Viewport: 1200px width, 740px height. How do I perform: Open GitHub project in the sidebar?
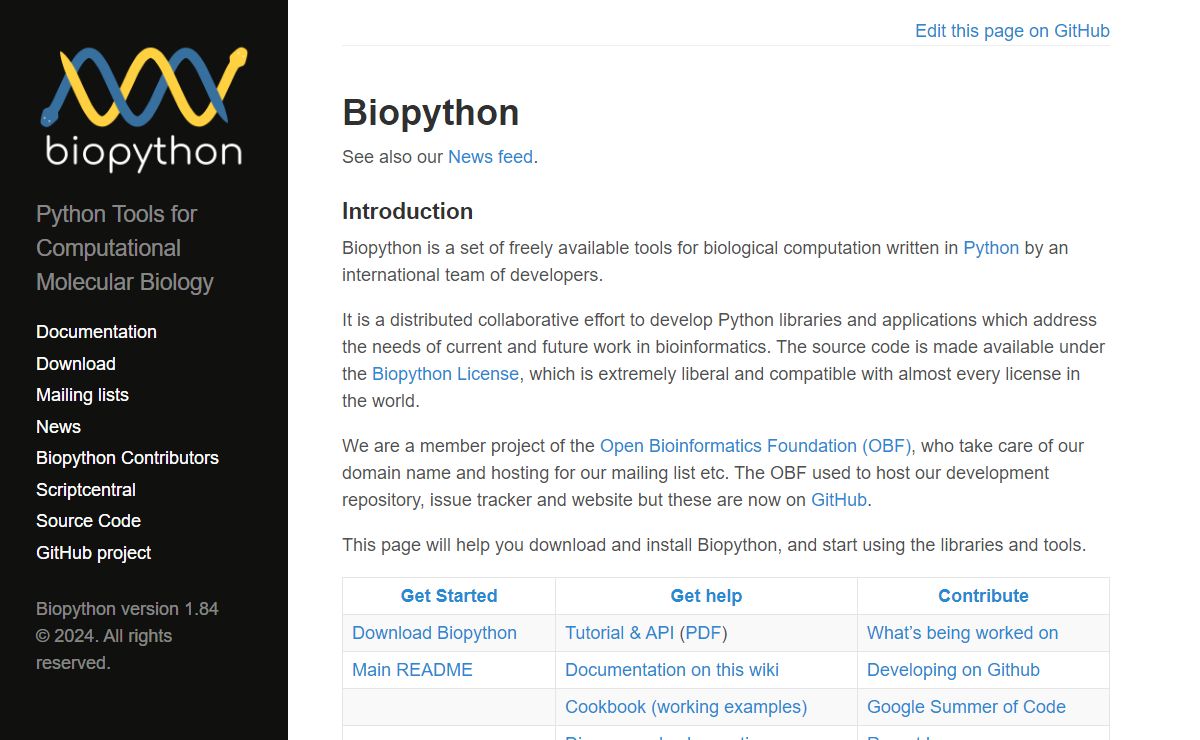[x=93, y=553]
